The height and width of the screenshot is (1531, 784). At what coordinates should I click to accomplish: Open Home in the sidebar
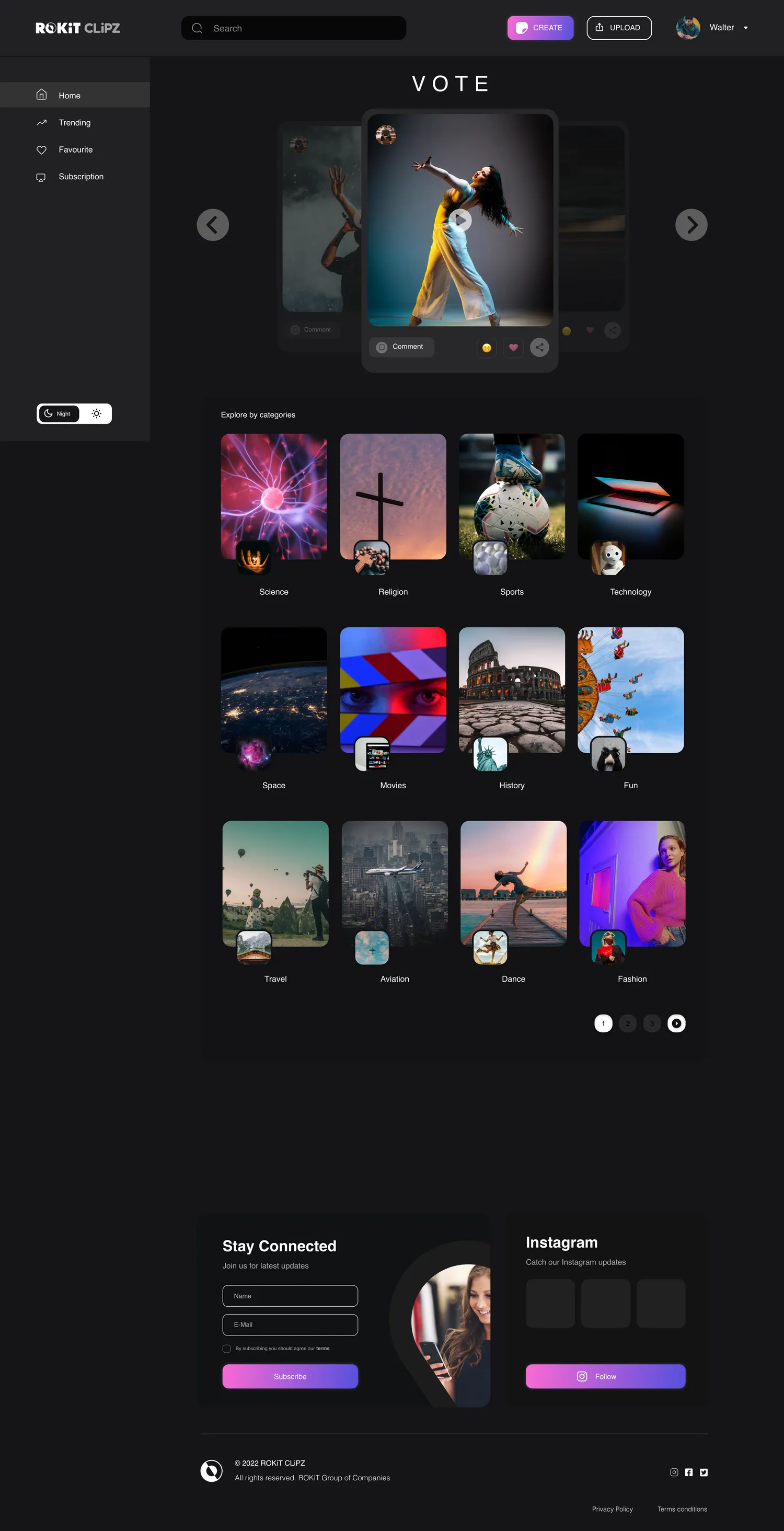[x=75, y=95]
